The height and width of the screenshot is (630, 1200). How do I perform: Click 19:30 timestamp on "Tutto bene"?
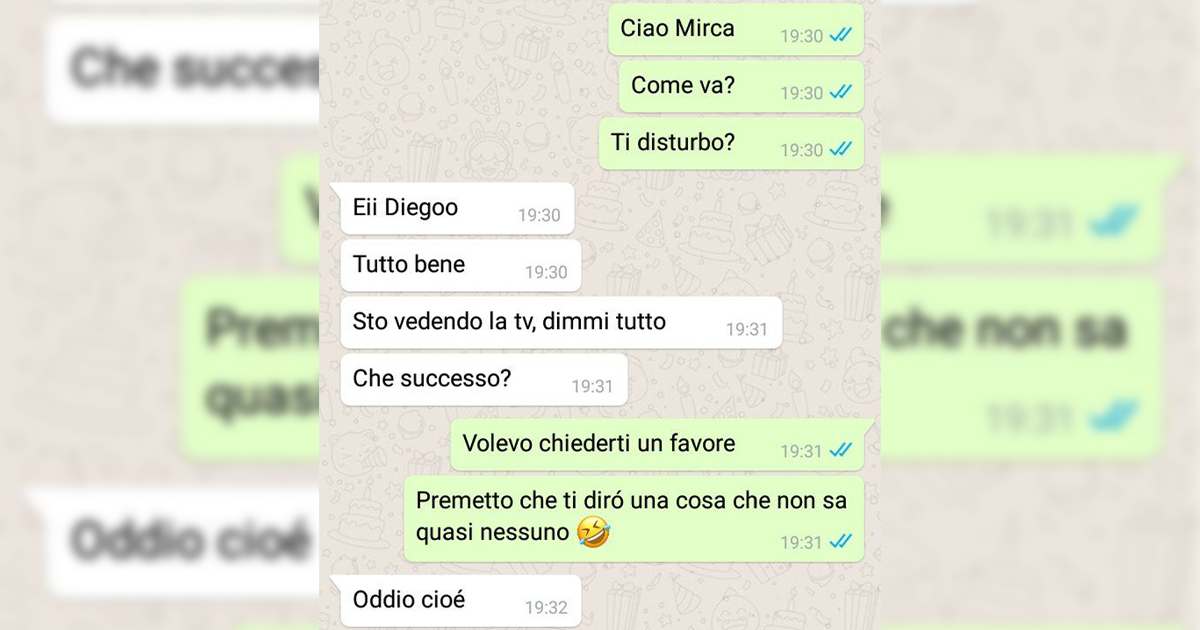pos(546,272)
